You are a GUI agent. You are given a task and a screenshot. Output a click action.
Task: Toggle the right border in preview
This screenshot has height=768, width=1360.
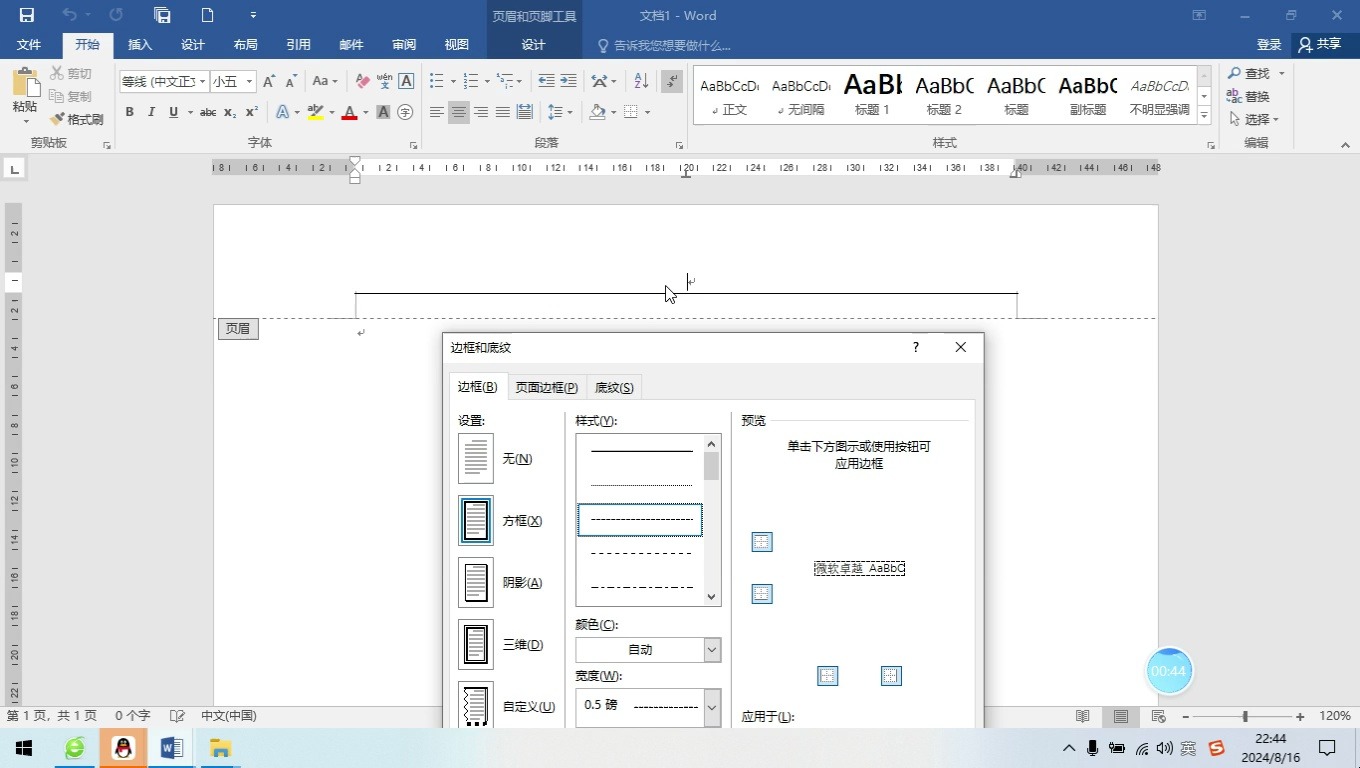pyautogui.click(x=891, y=676)
